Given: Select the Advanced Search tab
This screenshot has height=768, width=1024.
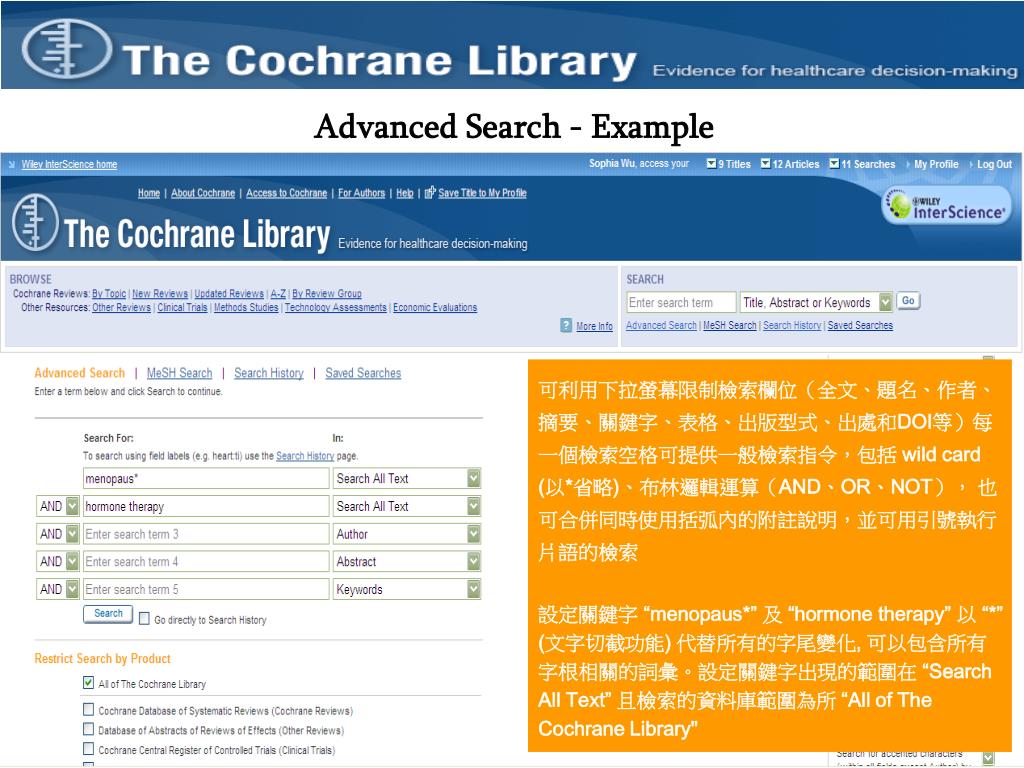Looking at the screenshot, I should [x=80, y=373].
